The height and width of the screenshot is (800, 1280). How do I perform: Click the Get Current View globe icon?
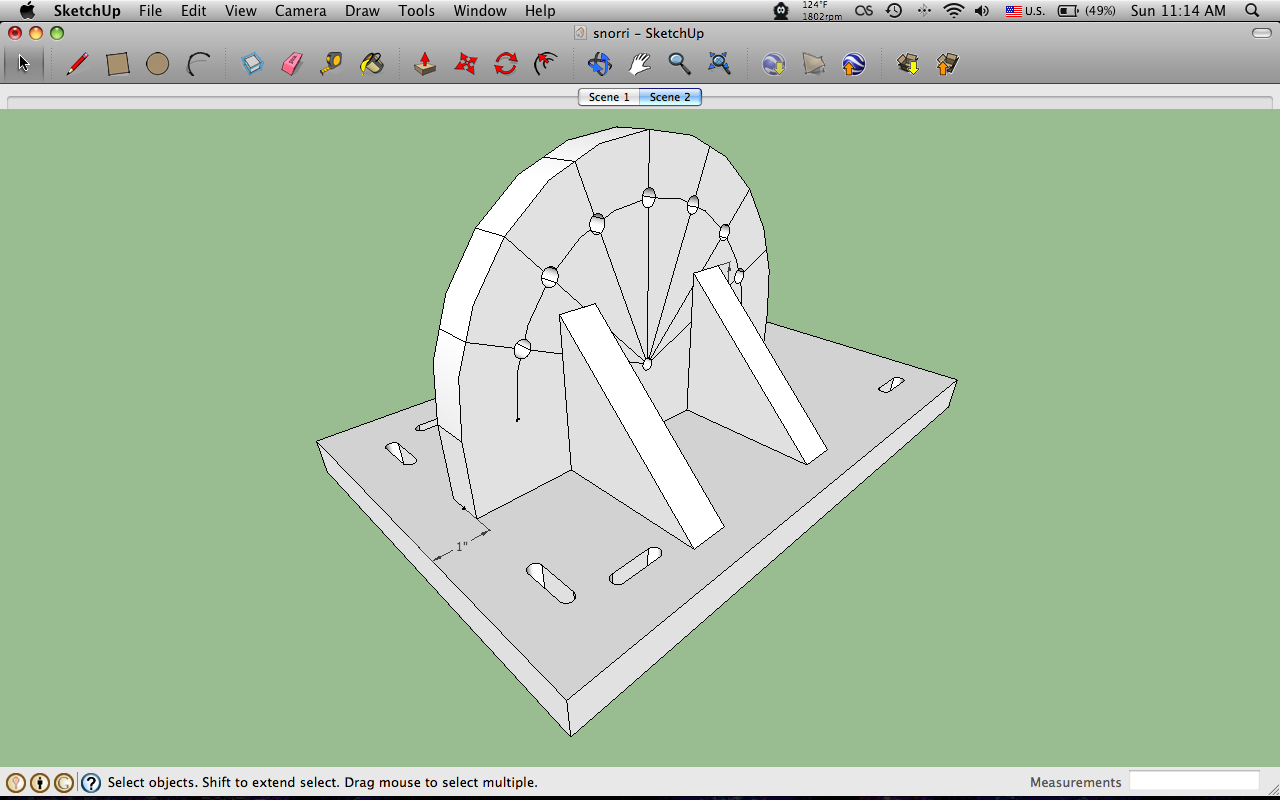click(x=773, y=64)
